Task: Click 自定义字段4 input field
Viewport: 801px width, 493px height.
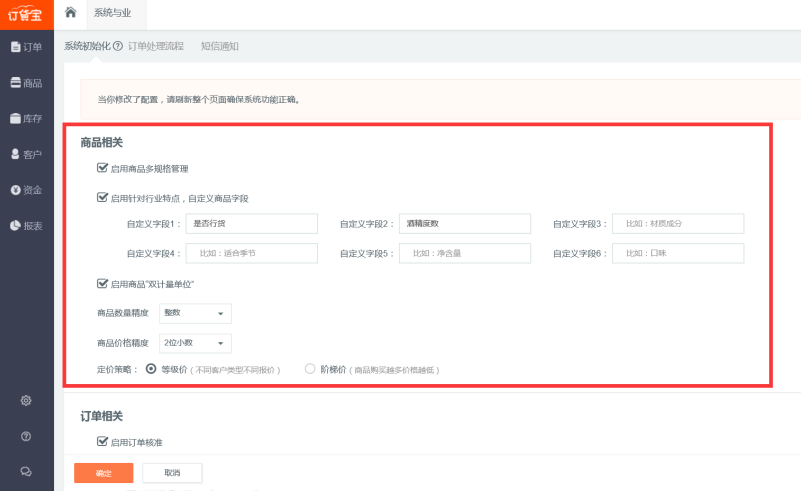Action: pos(252,253)
